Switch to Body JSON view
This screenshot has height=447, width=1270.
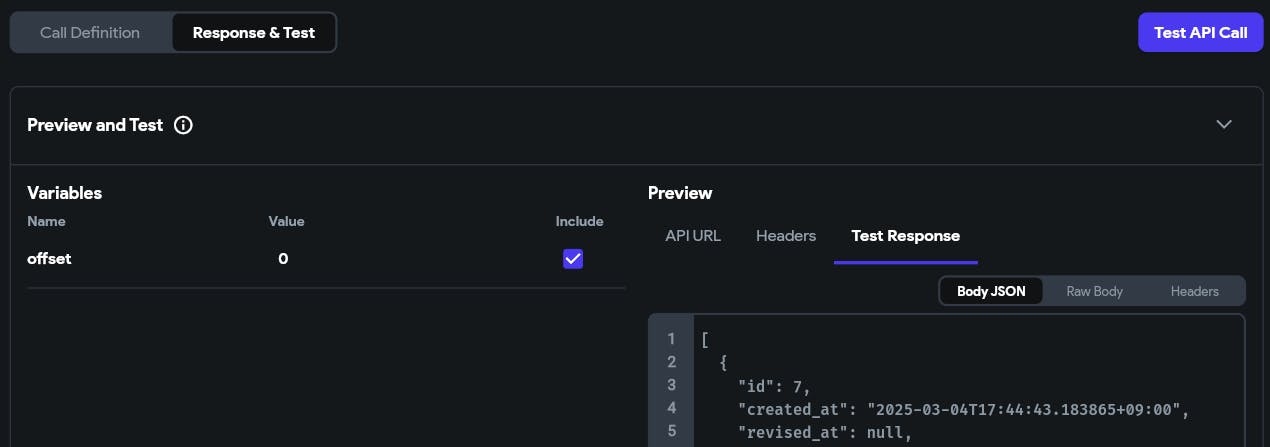(x=990, y=291)
